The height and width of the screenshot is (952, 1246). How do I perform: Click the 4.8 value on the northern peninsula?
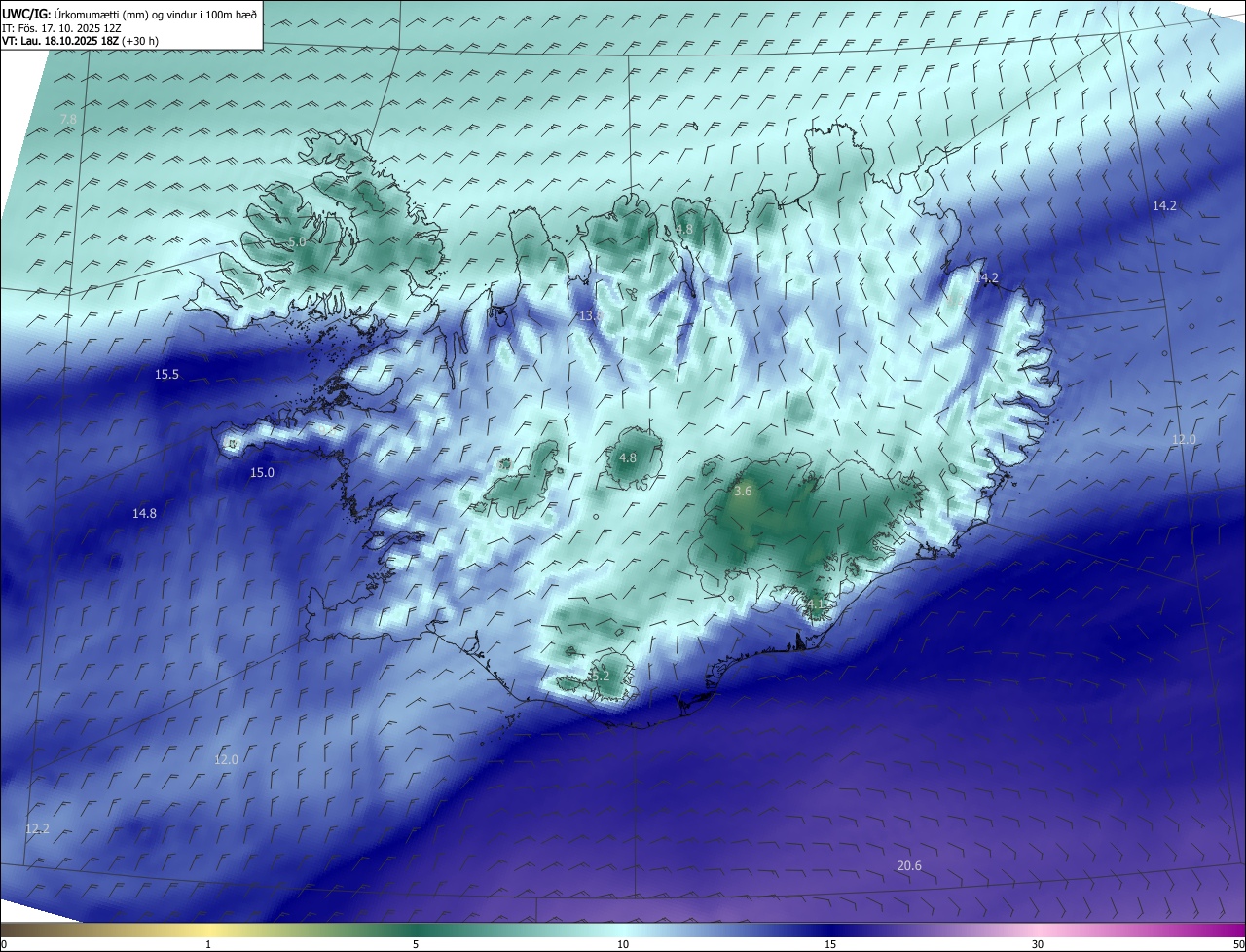tap(683, 229)
